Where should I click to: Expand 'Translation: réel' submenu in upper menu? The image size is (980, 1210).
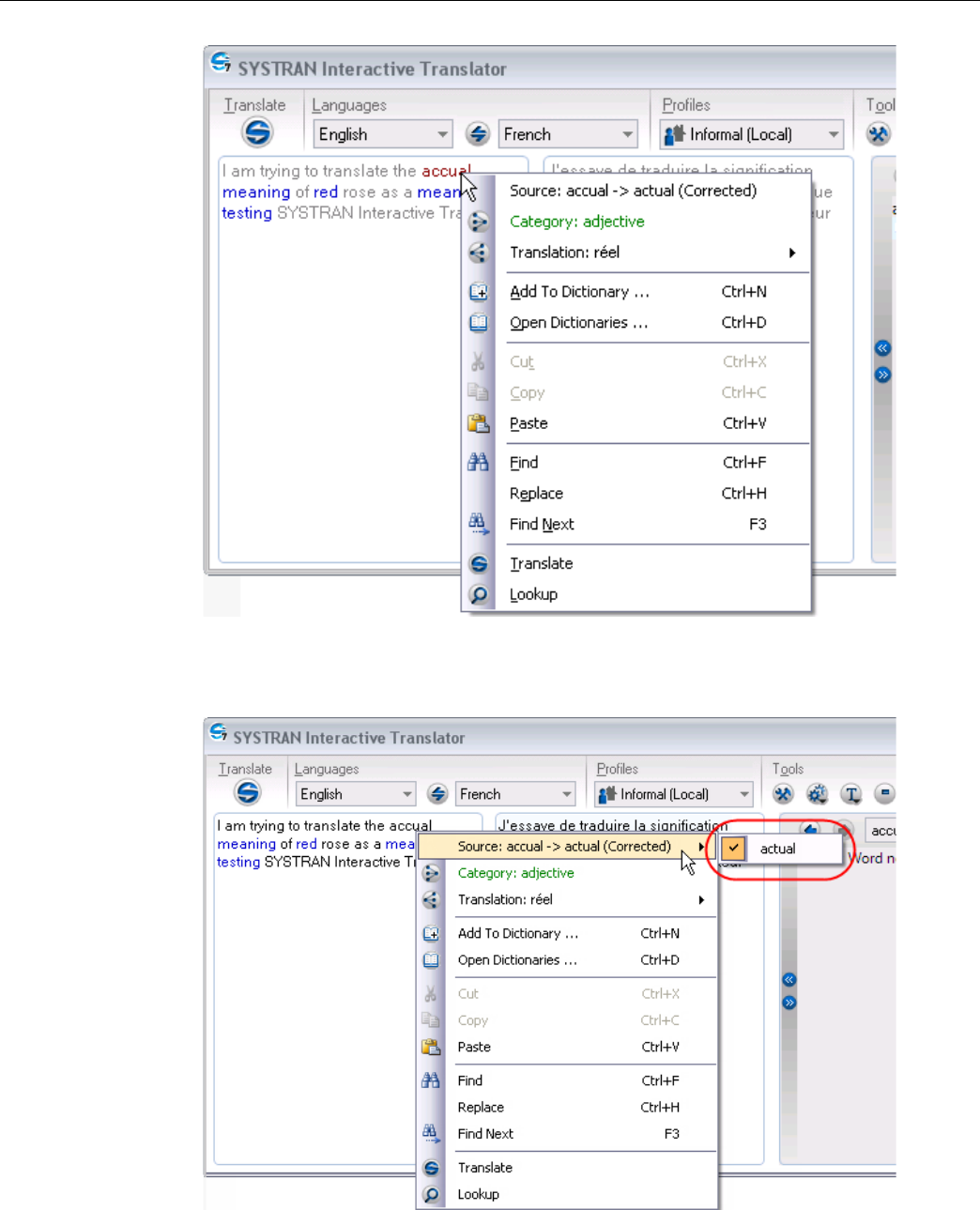click(792, 253)
